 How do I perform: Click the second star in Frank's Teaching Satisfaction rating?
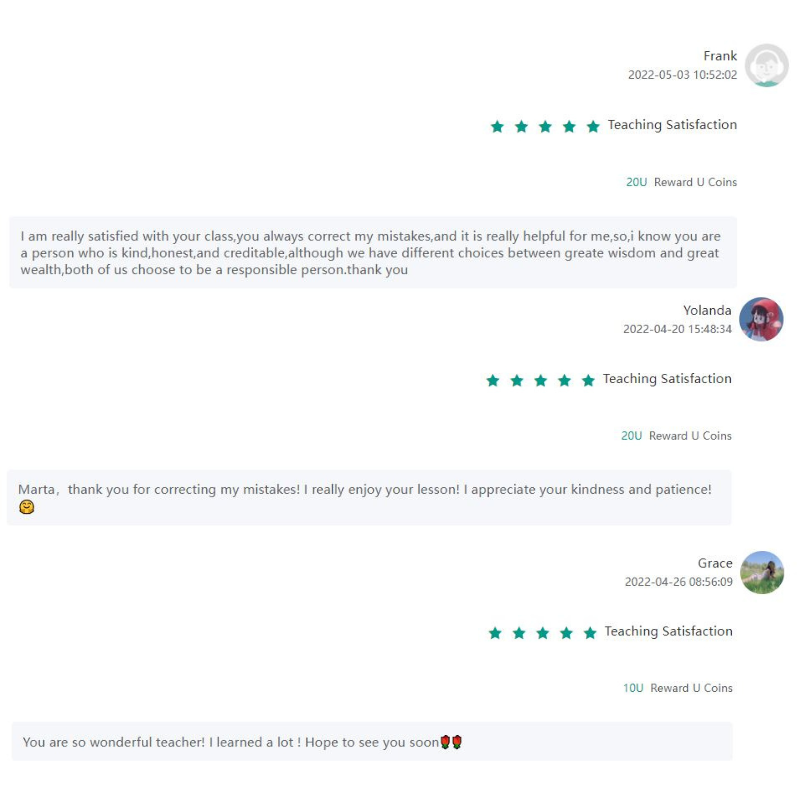tap(521, 126)
